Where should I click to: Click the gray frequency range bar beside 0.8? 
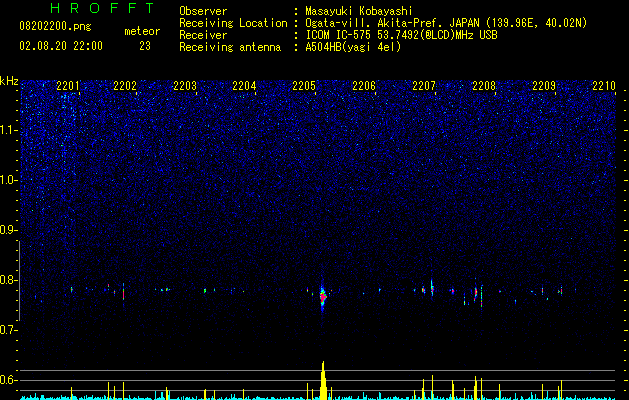[x=19, y=281]
